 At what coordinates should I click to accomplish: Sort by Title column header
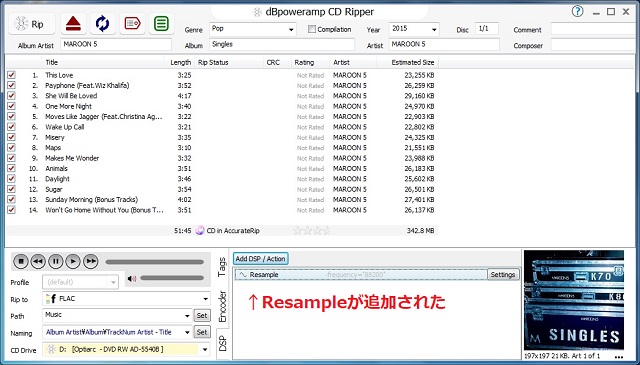tap(51, 62)
